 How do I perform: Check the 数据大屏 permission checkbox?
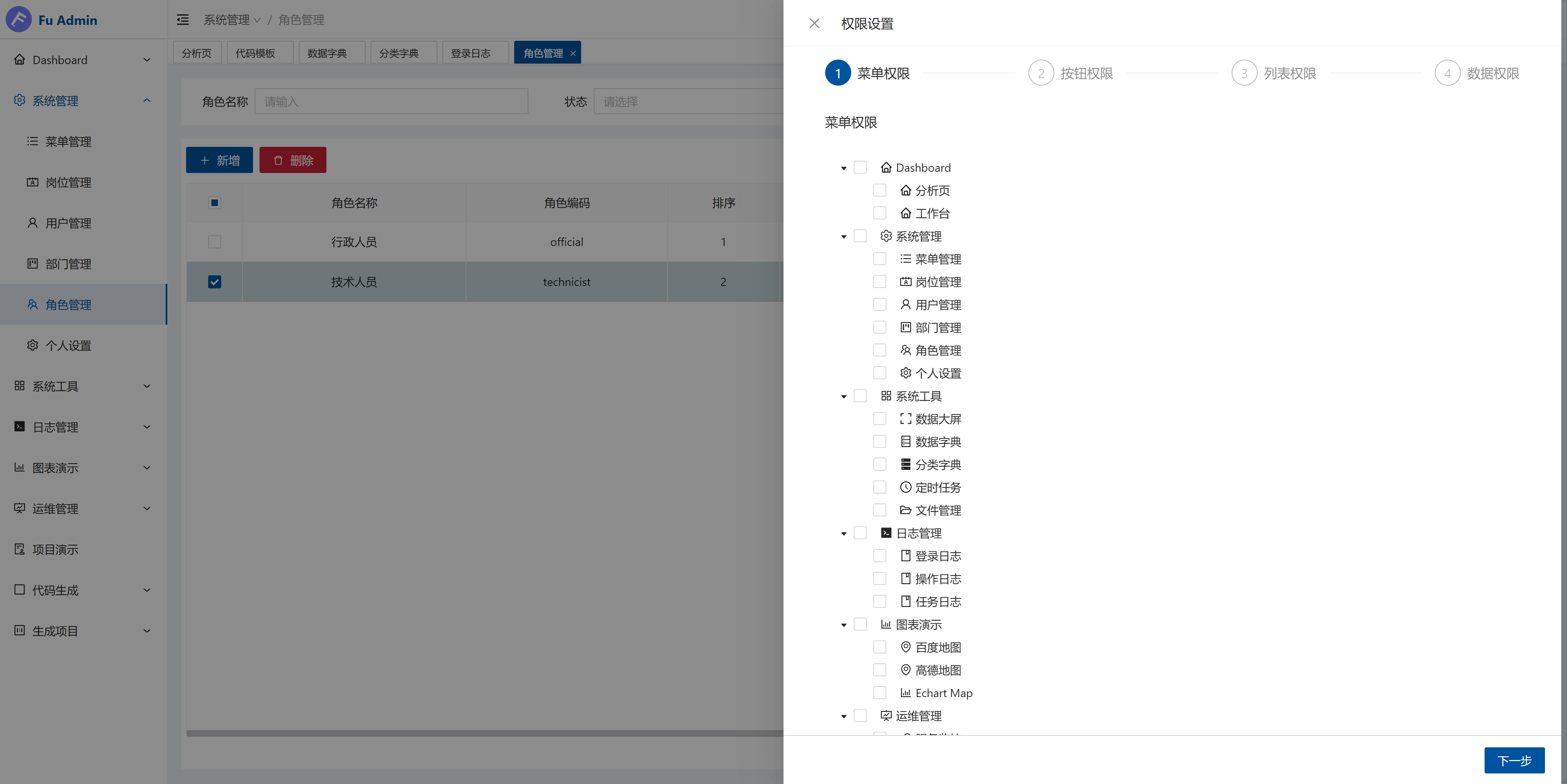tap(879, 419)
